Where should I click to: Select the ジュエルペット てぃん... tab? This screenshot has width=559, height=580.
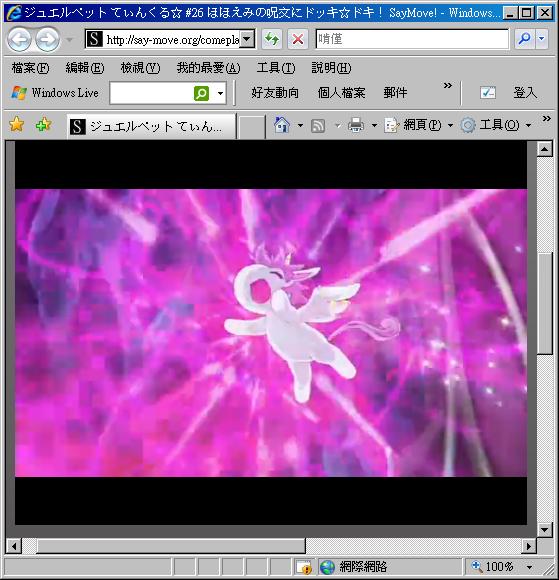tap(151, 126)
